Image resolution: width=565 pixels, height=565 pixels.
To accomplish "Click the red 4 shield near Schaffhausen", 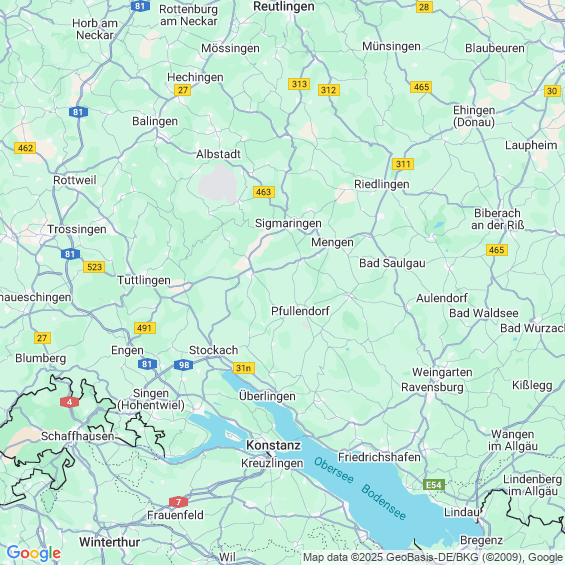I will pyautogui.click(x=70, y=402).
